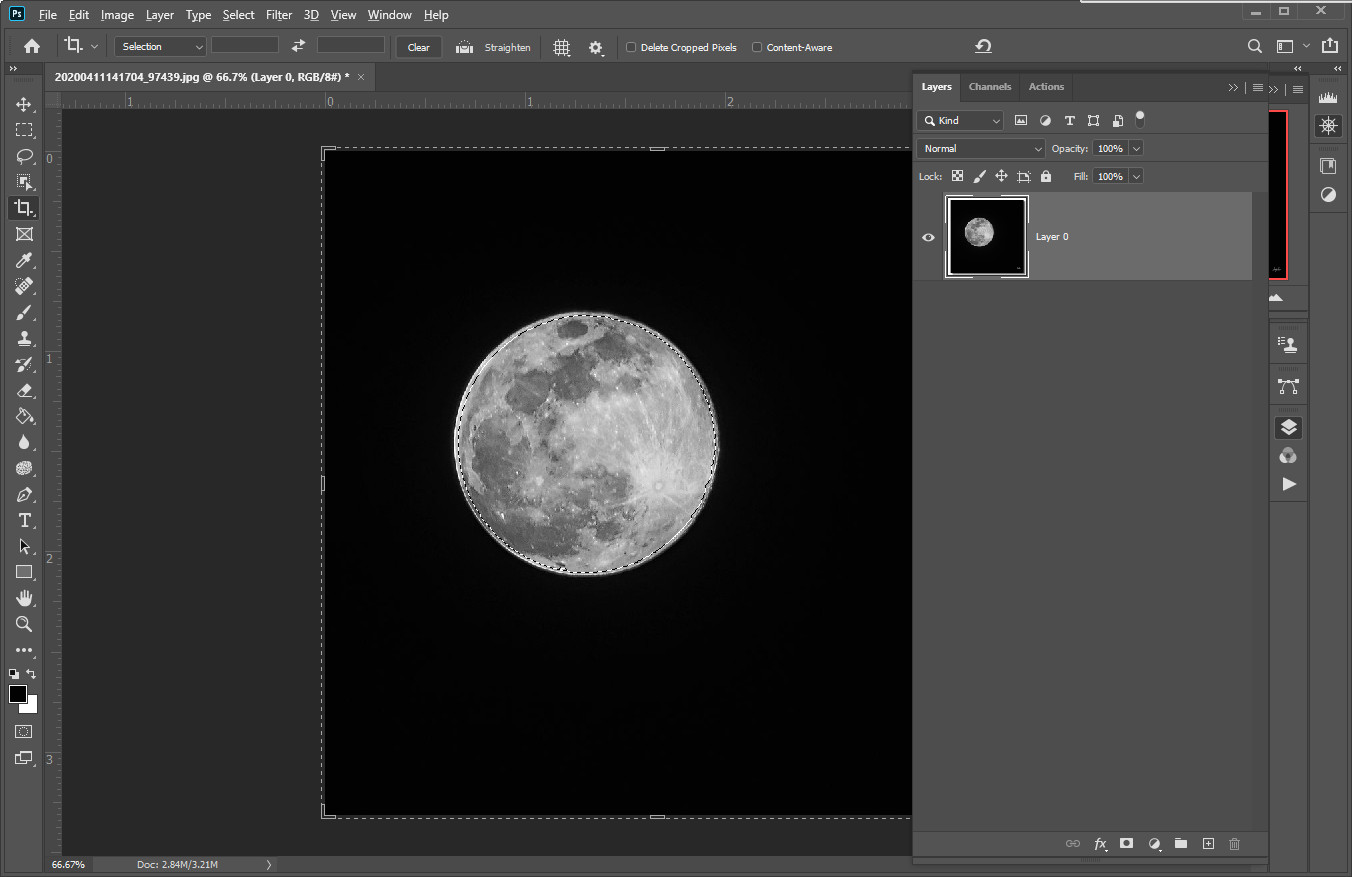Select the Sponge tool

24,468
